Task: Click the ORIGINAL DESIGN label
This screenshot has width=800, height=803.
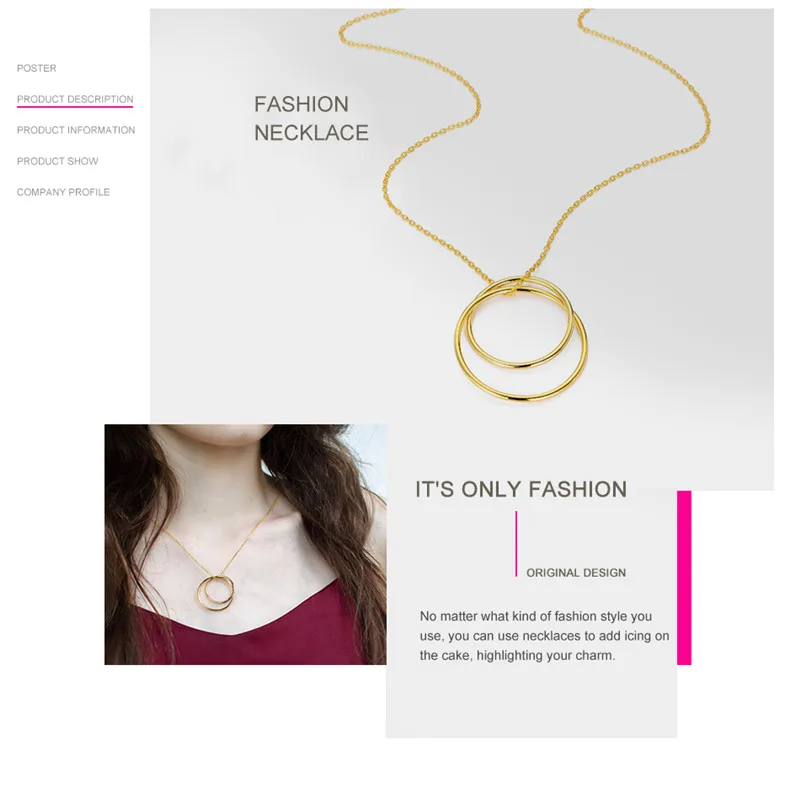Action: [576, 573]
